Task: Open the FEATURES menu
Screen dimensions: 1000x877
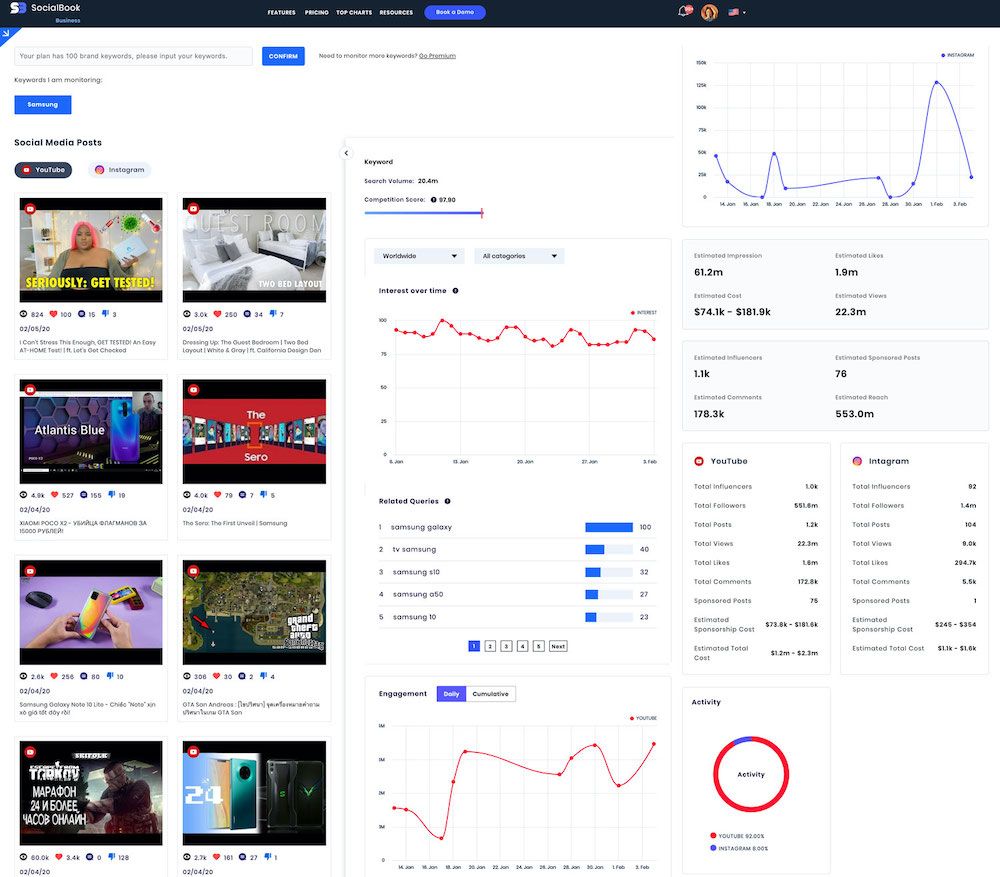Action: tap(281, 12)
